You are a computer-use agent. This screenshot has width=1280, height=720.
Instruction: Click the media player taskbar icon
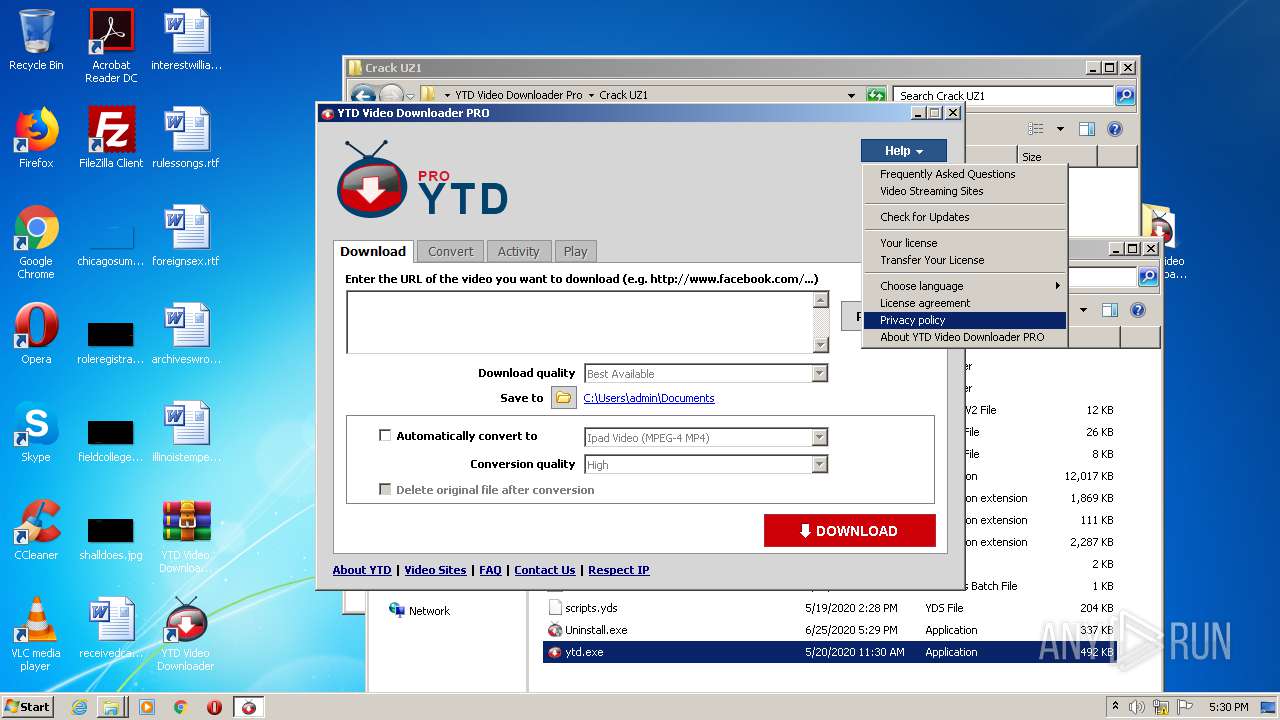click(x=147, y=707)
